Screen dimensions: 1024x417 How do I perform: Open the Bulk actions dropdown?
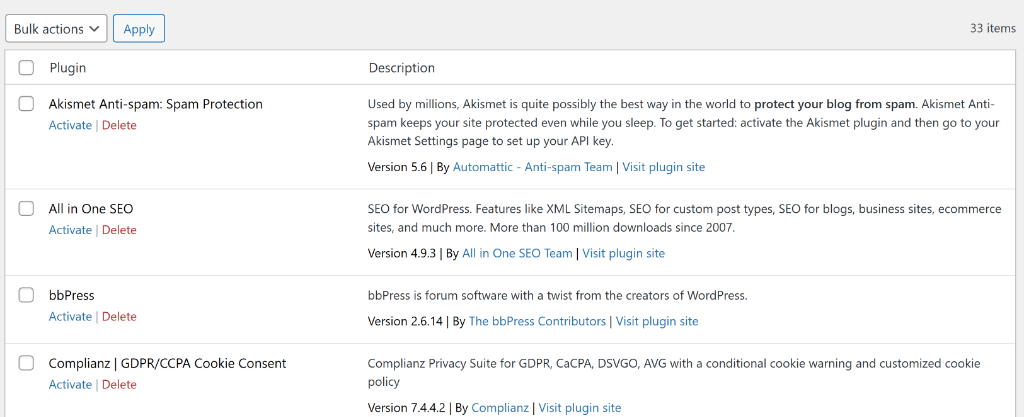pyautogui.click(x=56, y=29)
